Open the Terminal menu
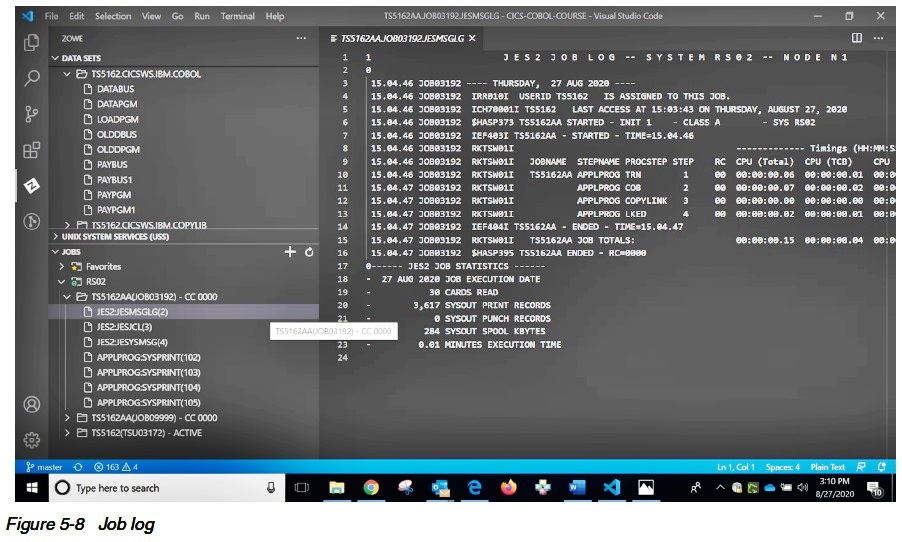This screenshot has height=542, width=902. pyautogui.click(x=237, y=16)
